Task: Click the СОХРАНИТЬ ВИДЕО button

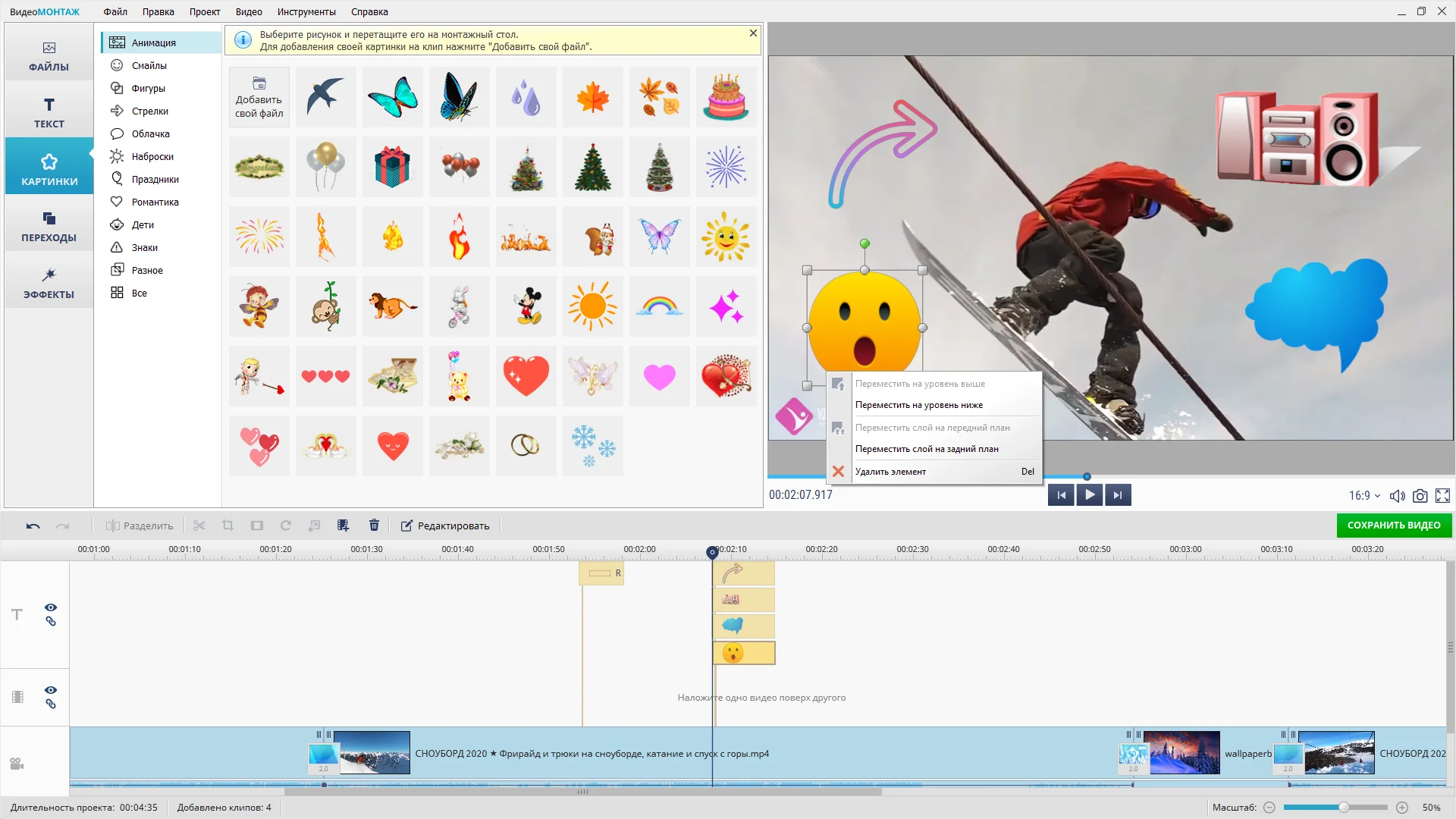Action: 1394,526
